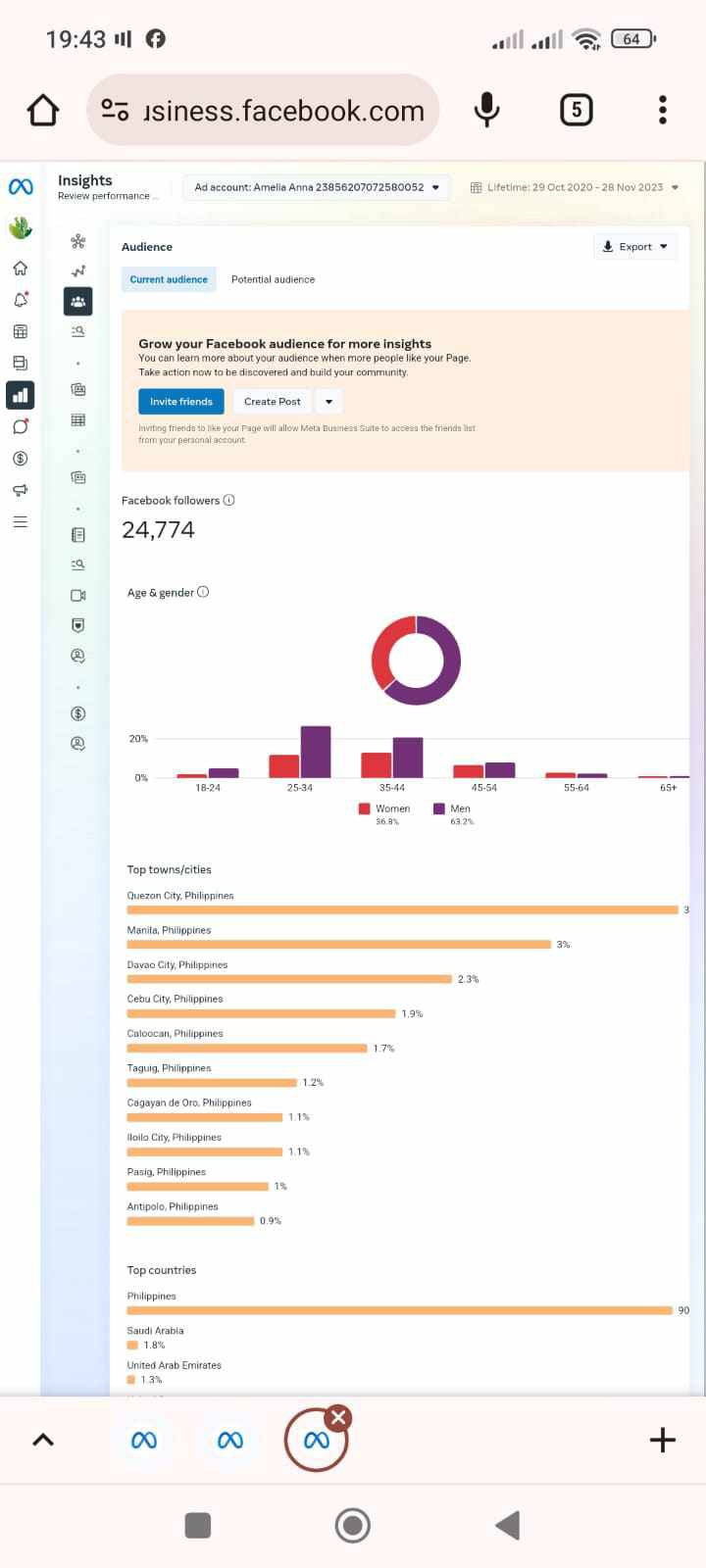Screen dimensions: 706x1568
Task: Go to Home in Business Suite sidebar
Action: (x=20, y=269)
